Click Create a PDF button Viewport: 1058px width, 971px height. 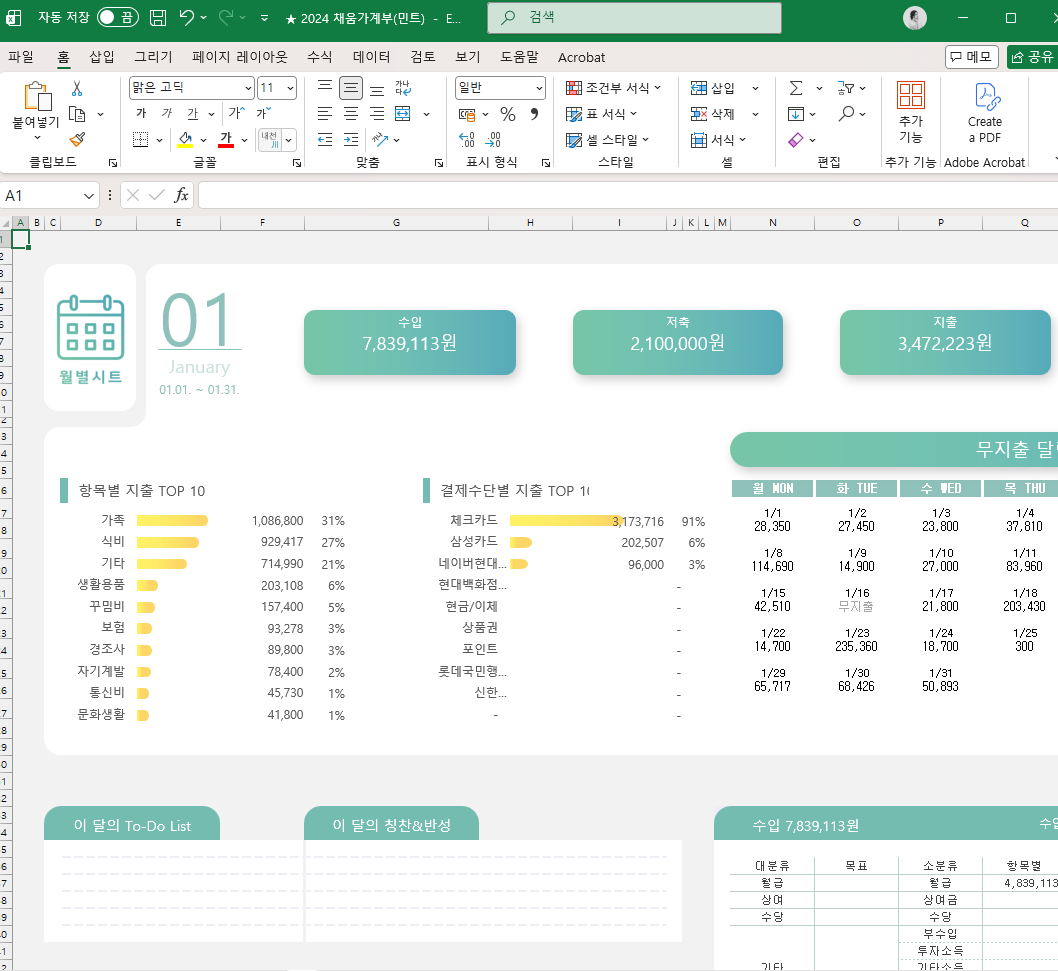click(985, 113)
